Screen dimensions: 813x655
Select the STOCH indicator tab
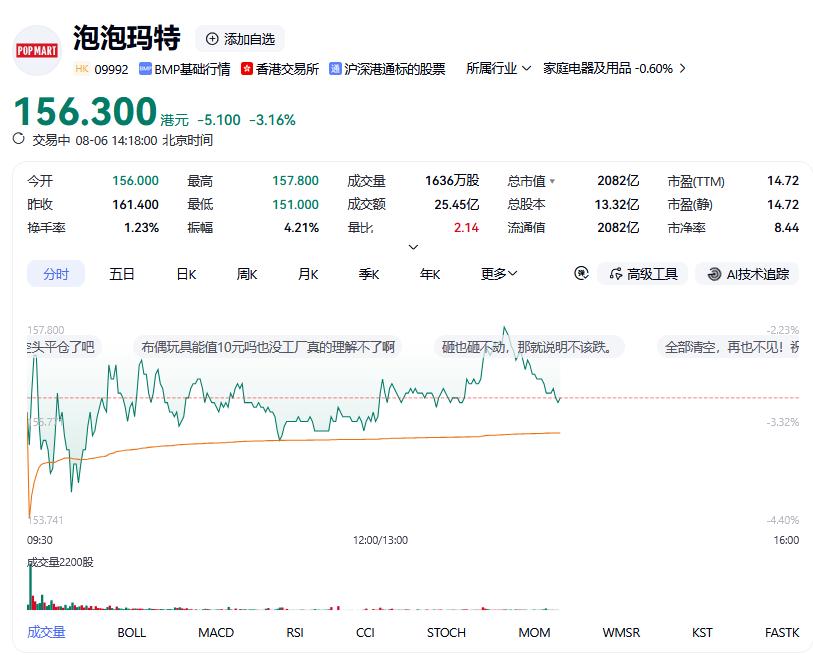tap(446, 633)
